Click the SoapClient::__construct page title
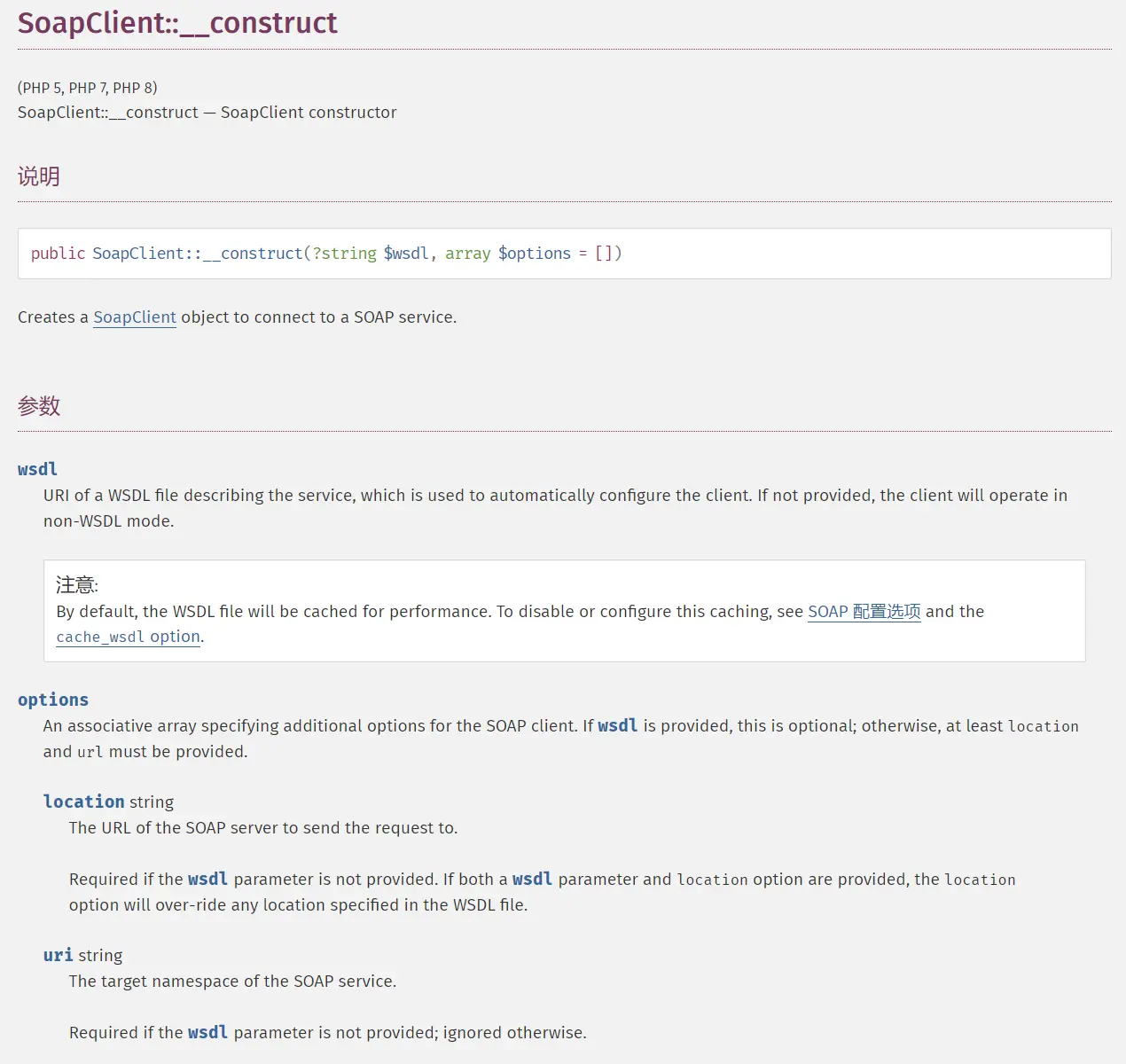This screenshot has width=1126, height=1064. 177,23
